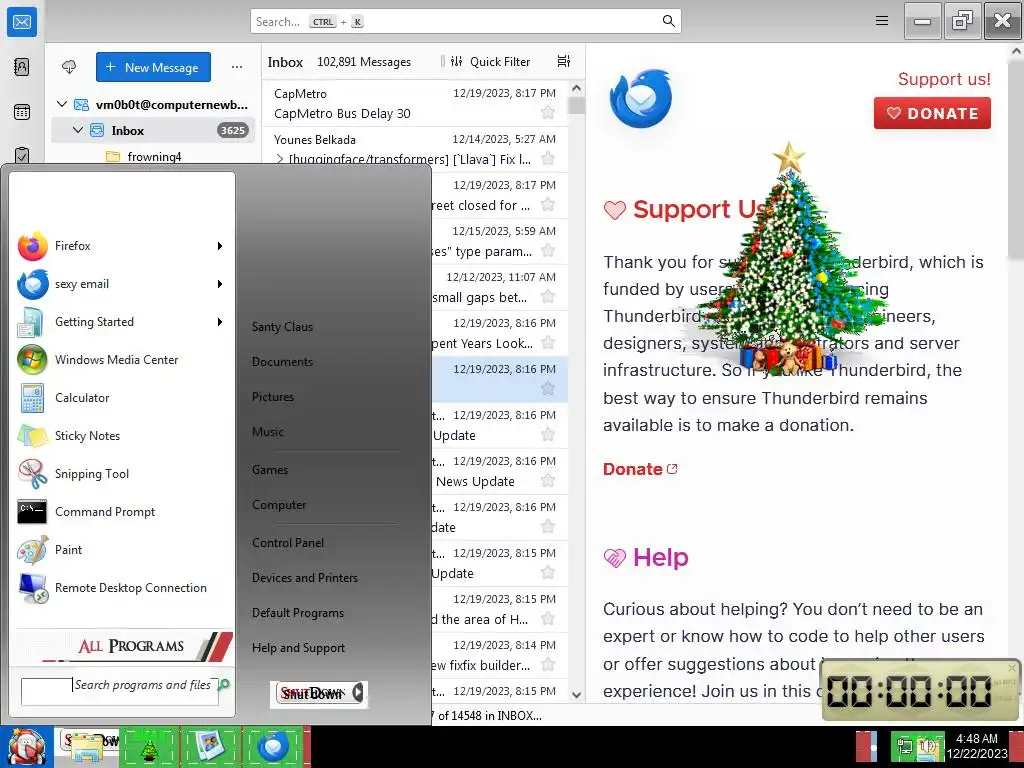1024x768 pixels.
Task: Open the Address Book sidebar icon
Action: (x=22, y=67)
